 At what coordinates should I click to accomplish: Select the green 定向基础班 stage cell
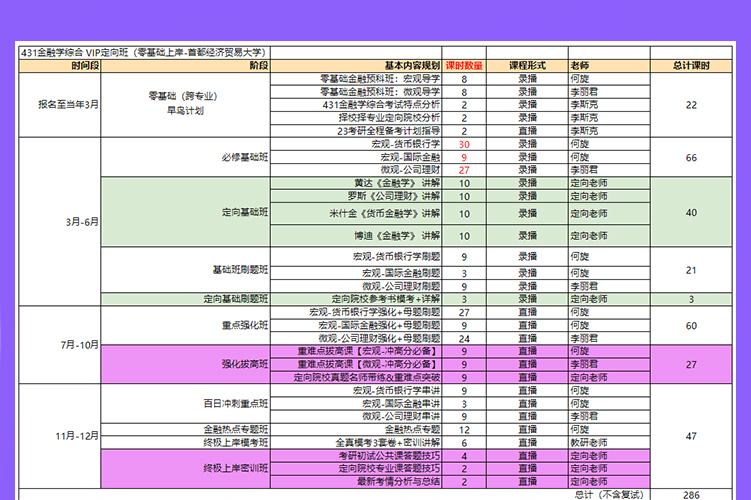[x=244, y=212]
